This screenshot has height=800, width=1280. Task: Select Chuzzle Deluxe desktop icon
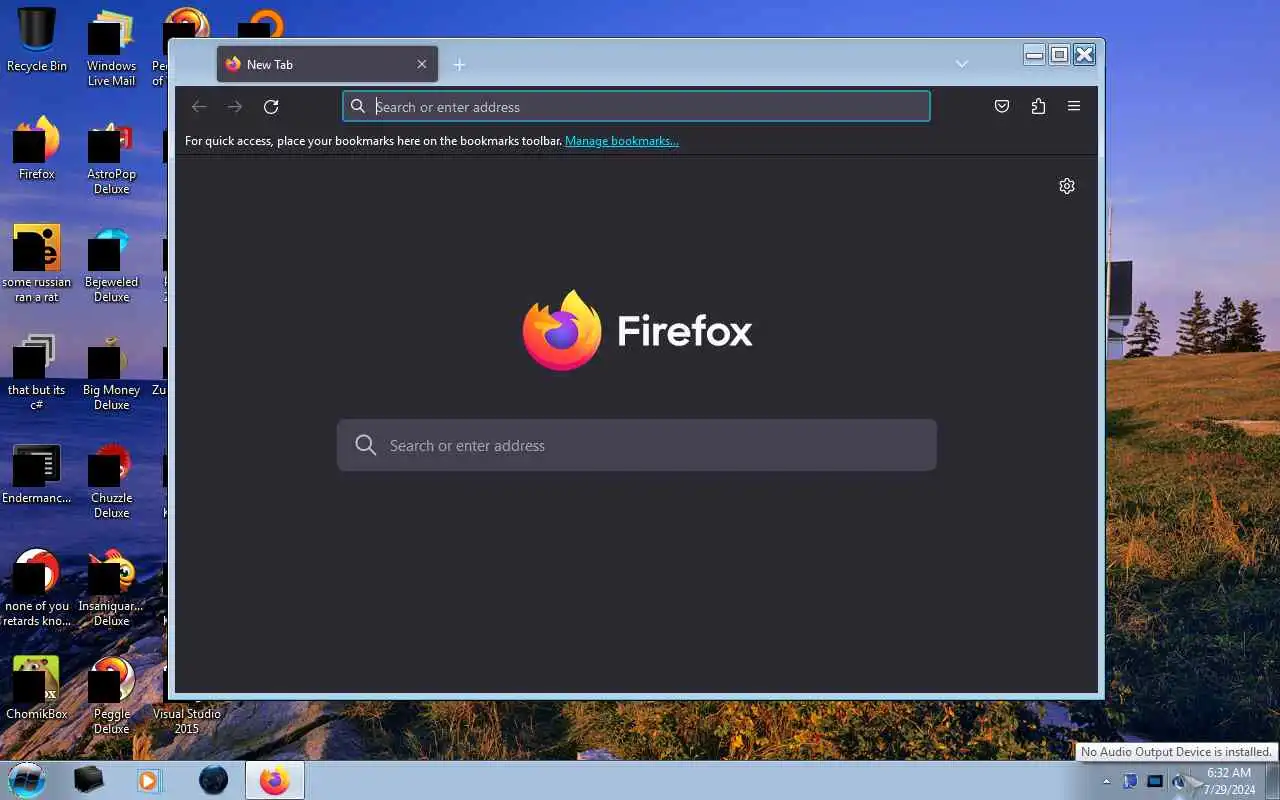click(111, 481)
